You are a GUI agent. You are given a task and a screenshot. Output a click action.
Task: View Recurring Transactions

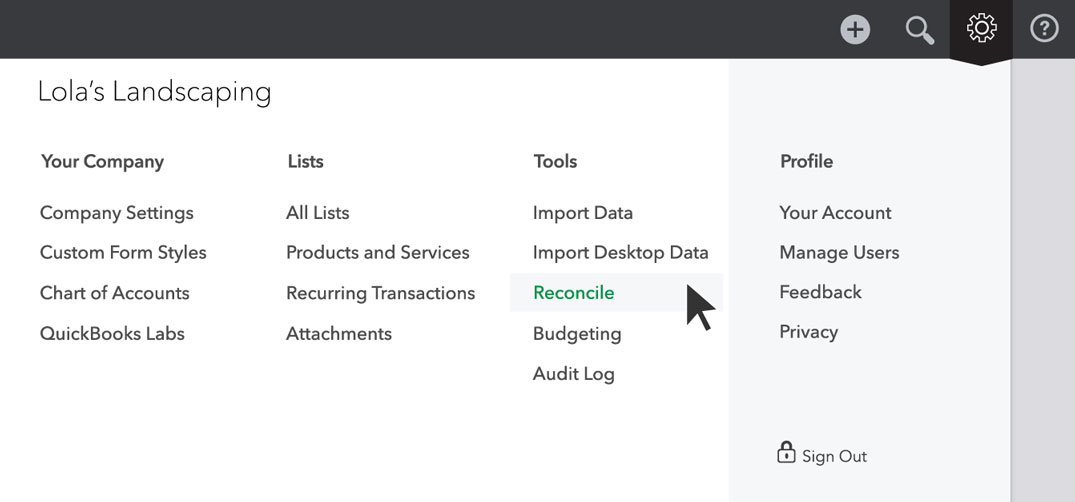pos(381,293)
